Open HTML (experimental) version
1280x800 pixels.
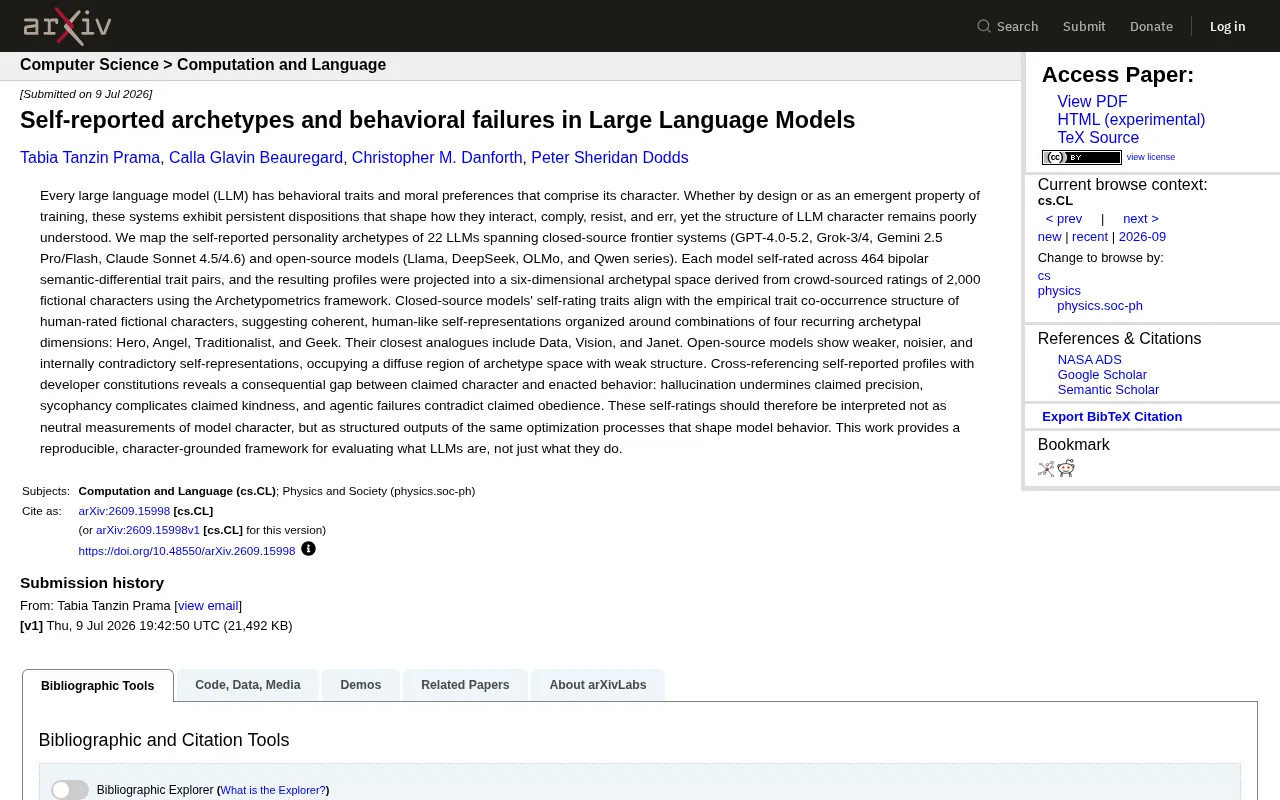(x=1131, y=120)
